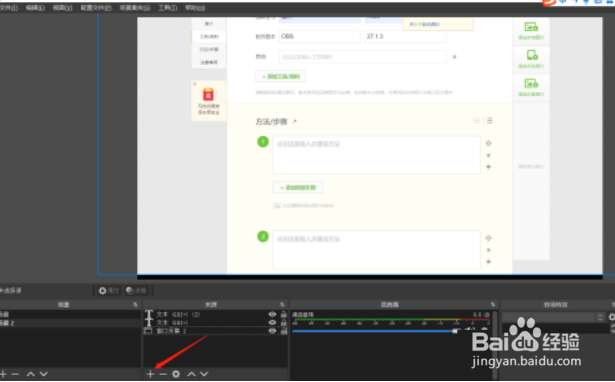The image size is (615, 382).
Task: Open the 场景集合(S) menu
Action: [135, 8]
